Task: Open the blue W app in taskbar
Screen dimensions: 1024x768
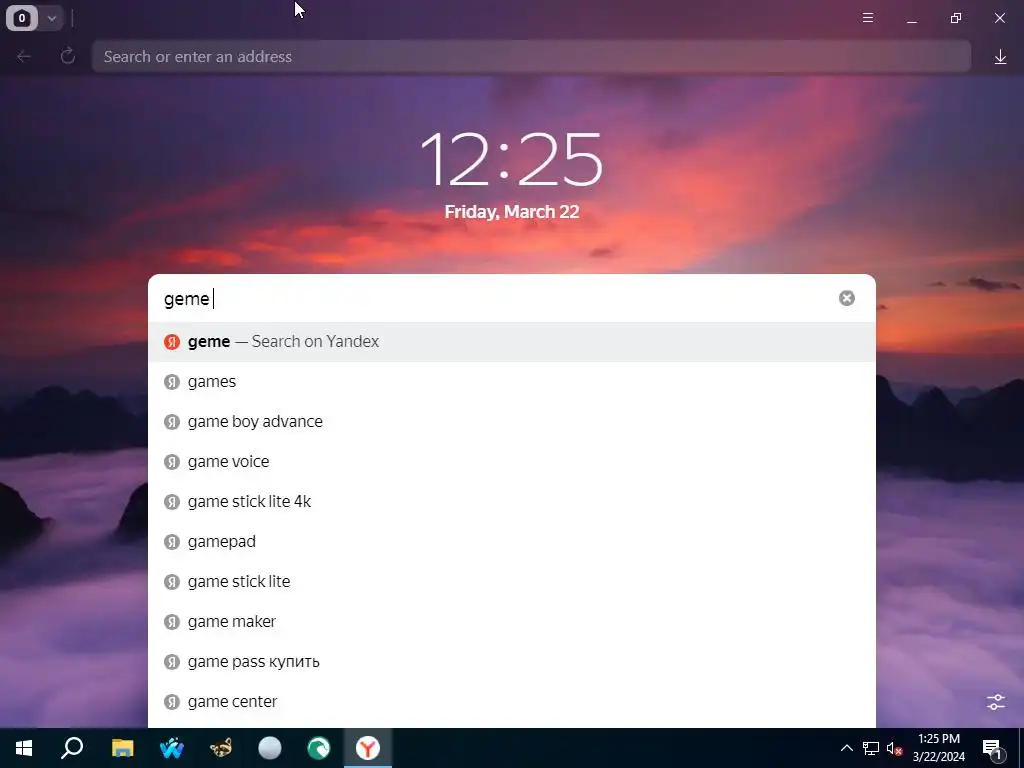Action: pyautogui.click(x=172, y=748)
